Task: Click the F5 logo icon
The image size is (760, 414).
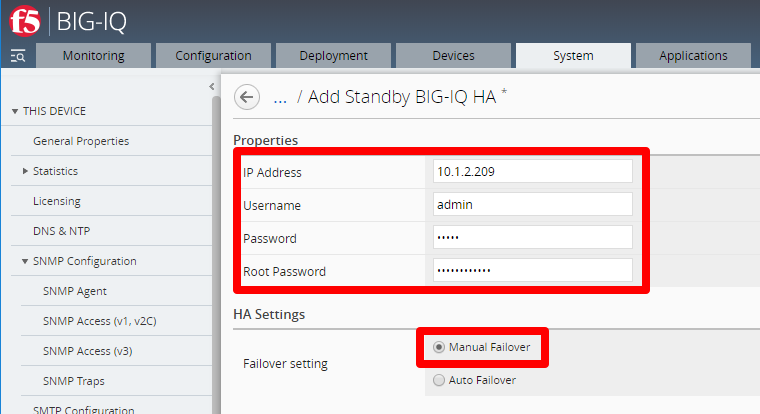Action: point(25,21)
